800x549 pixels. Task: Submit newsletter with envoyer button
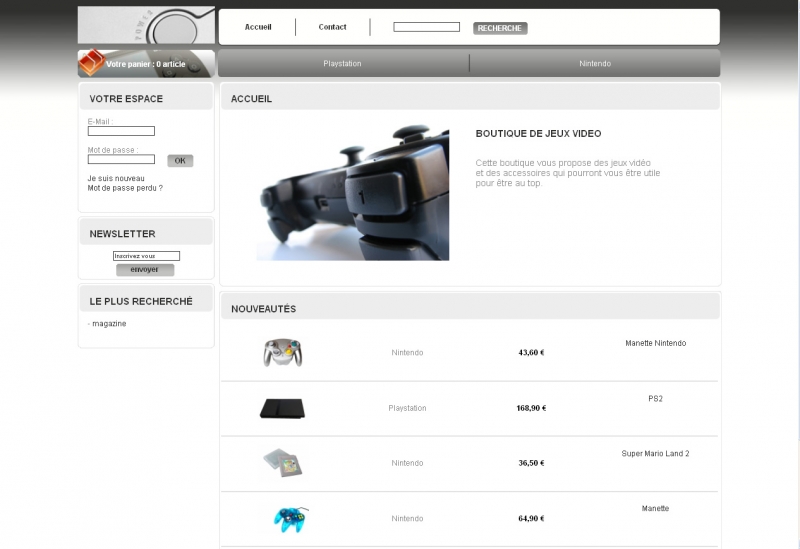pyautogui.click(x=145, y=270)
